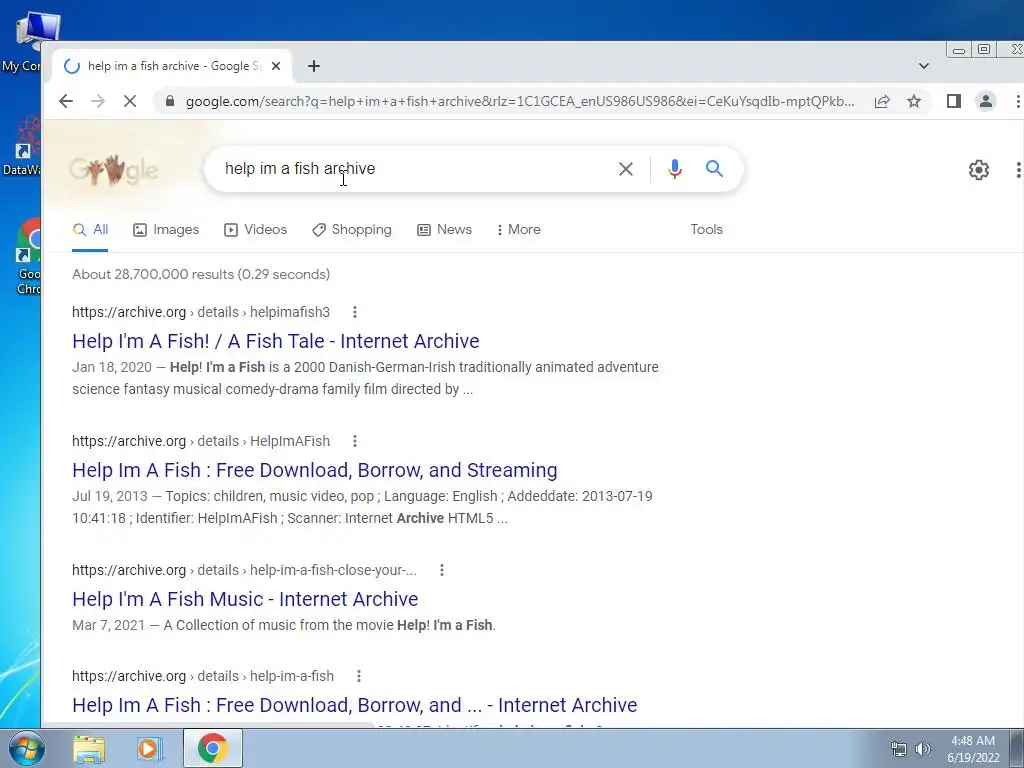The height and width of the screenshot is (768, 1024).
Task: Click the helpimafish3 archive.org URL breadcrumb
Action: [x=201, y=312]
